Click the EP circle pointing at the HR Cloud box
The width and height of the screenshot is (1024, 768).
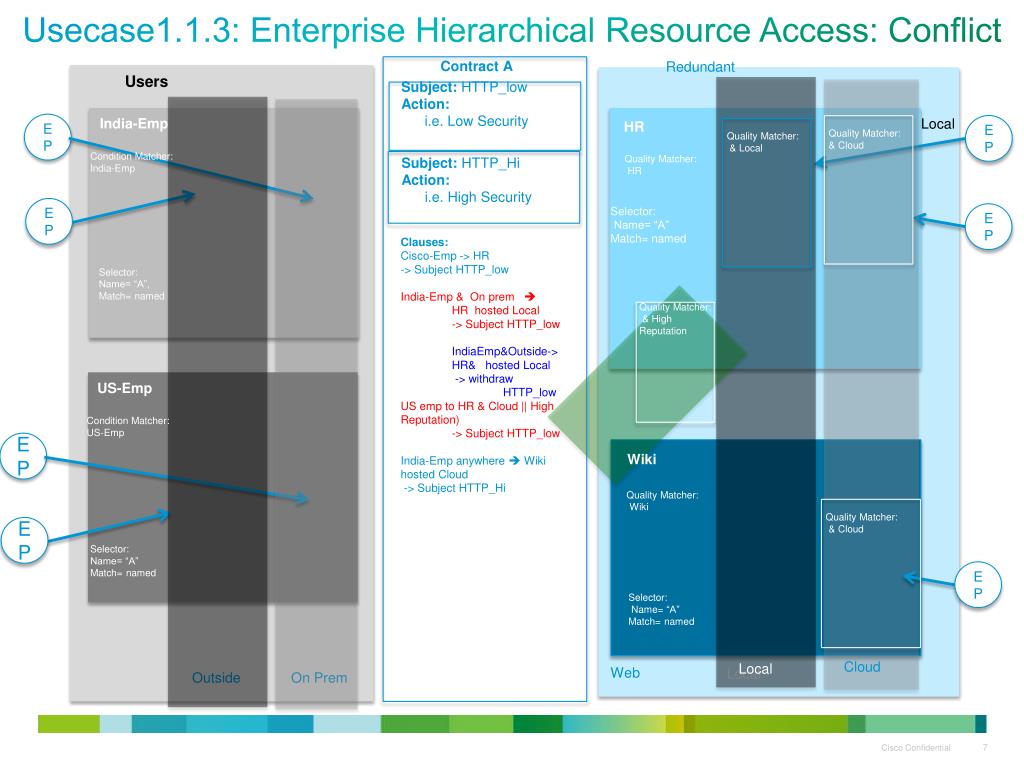[x=988, y=226]
